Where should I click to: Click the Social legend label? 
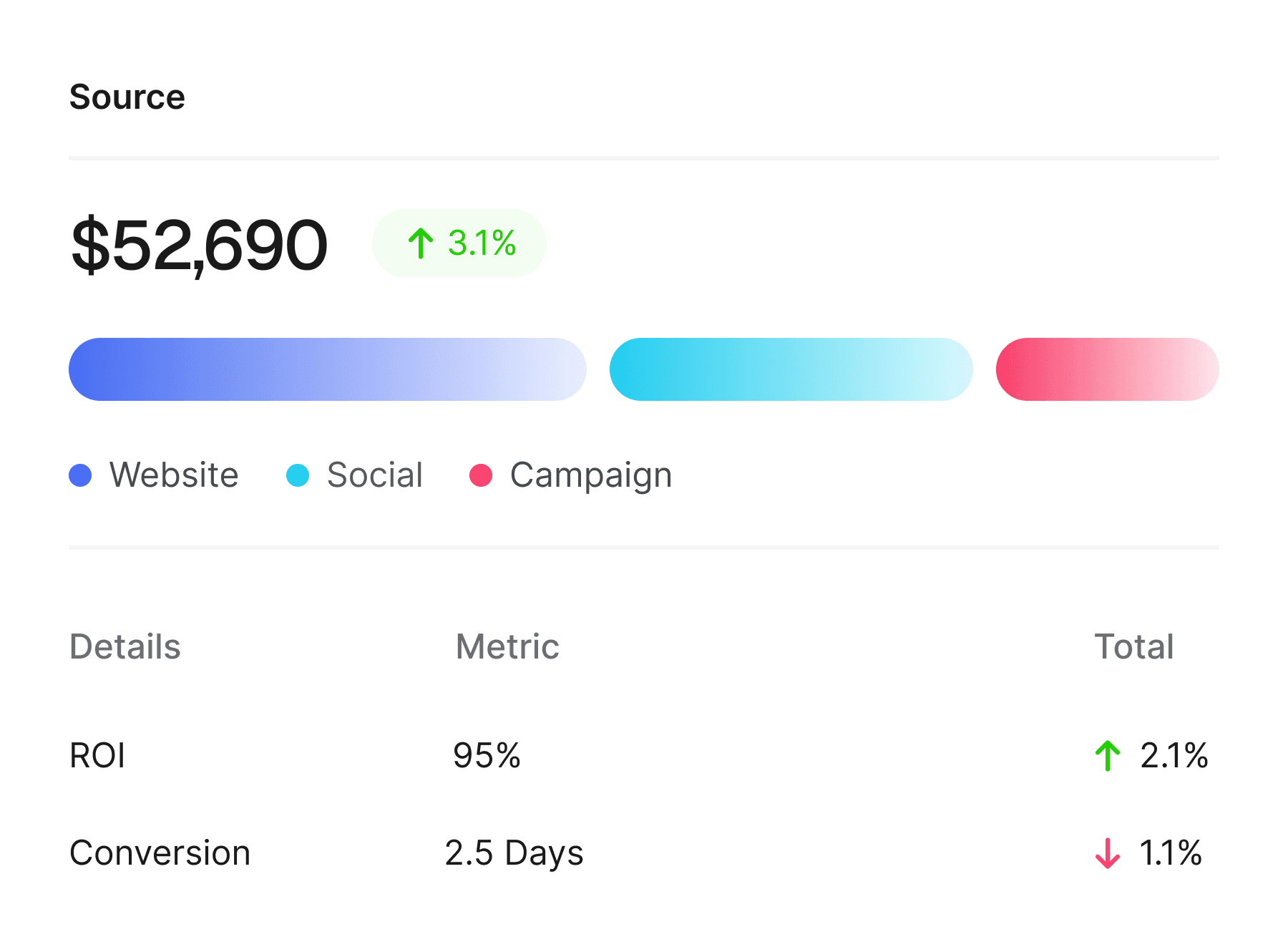(x=375, y=475)
